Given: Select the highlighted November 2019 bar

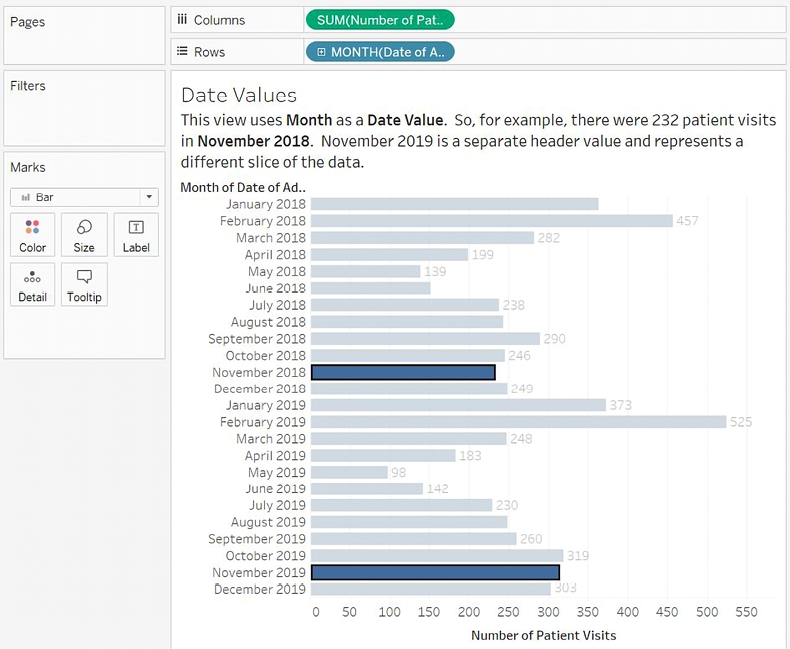Looking at the screenshot, I should (435, 573).
